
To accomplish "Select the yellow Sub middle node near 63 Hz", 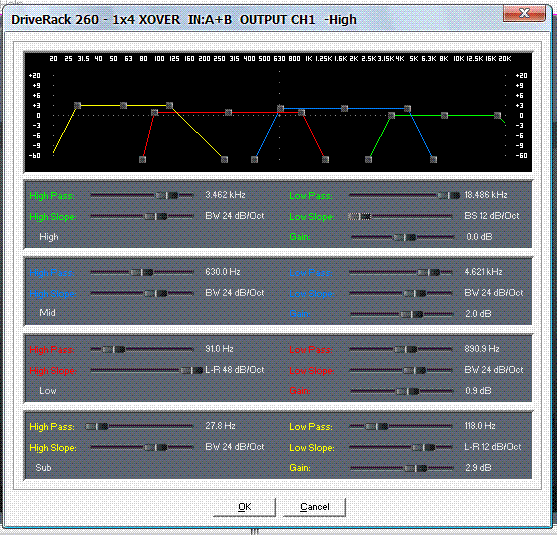I will pos(123,106).
